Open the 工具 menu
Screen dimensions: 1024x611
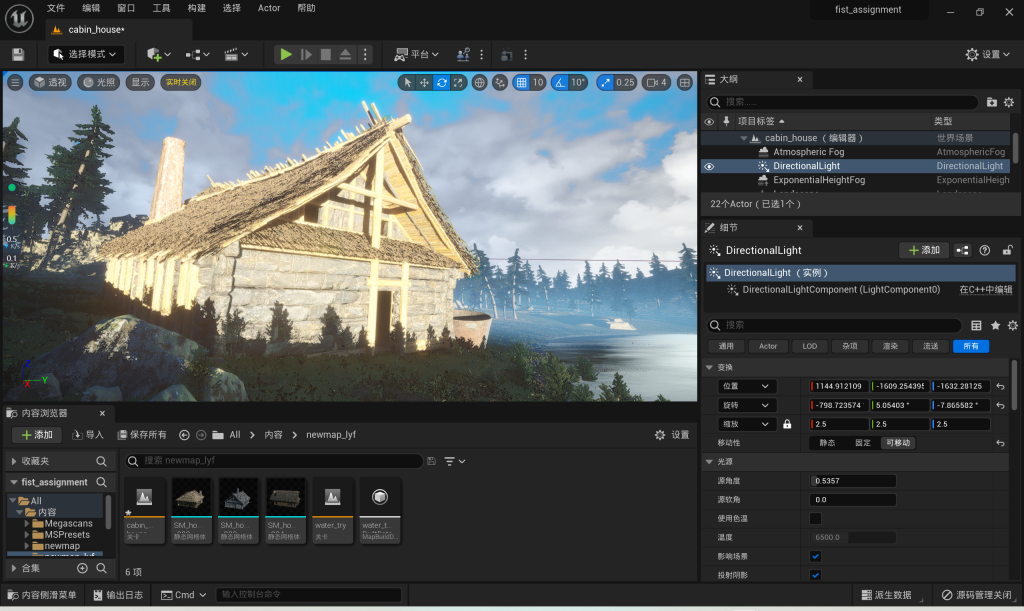point(161,8)
